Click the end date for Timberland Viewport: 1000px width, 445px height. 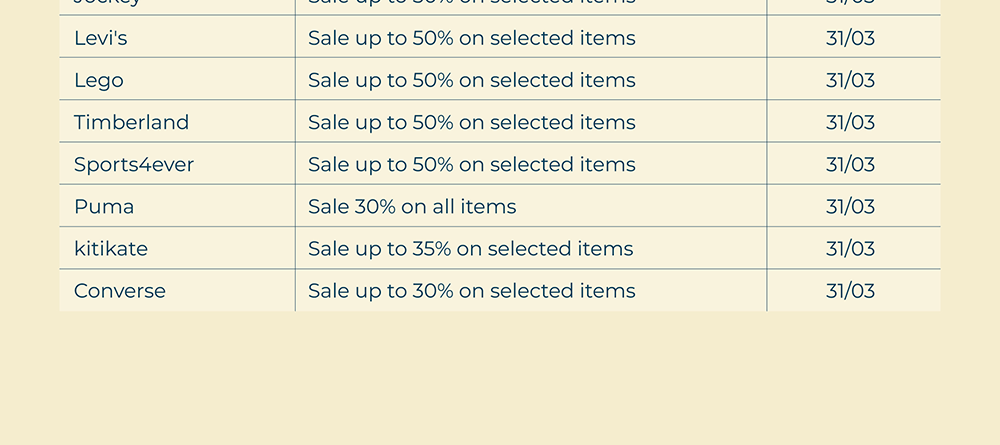(850, 122)
